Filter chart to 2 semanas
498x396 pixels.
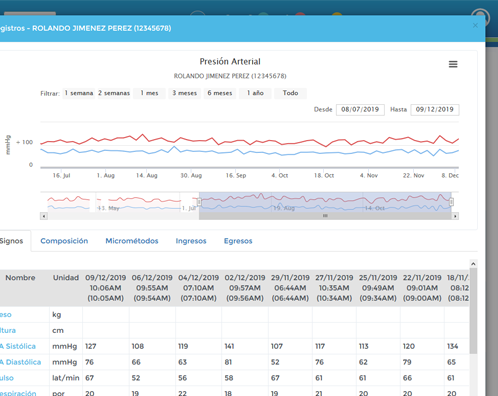[114, 93]
